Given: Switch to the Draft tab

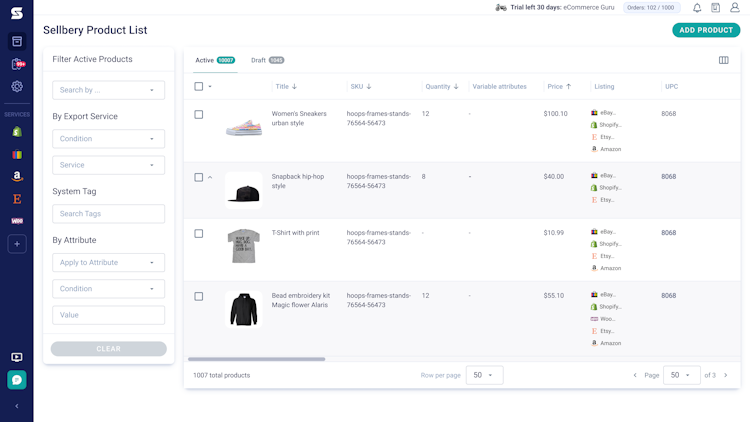Looking at the screenshot, I should [267, 60].
